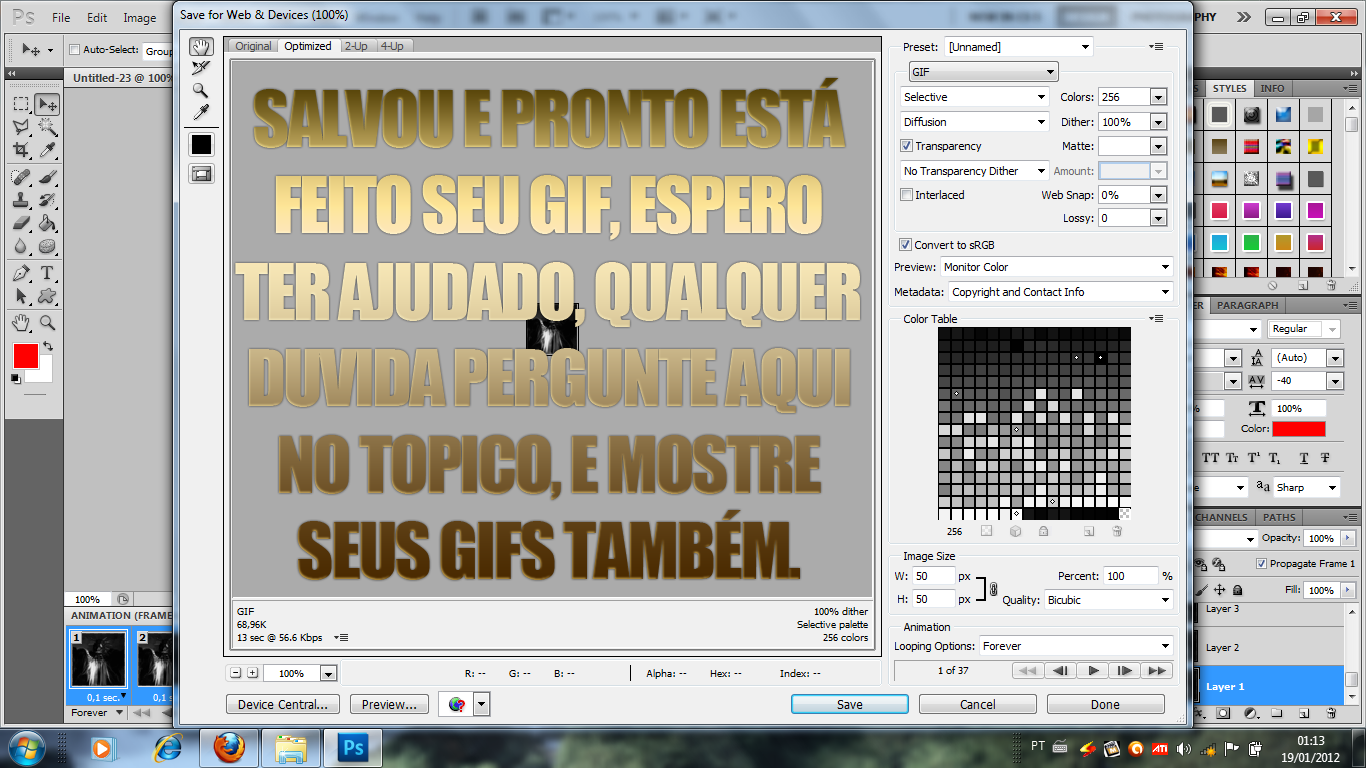Screen dimensions: 1366x768
Task: Play the animation in Save for Web dialog
Action: coord(1093,671)
